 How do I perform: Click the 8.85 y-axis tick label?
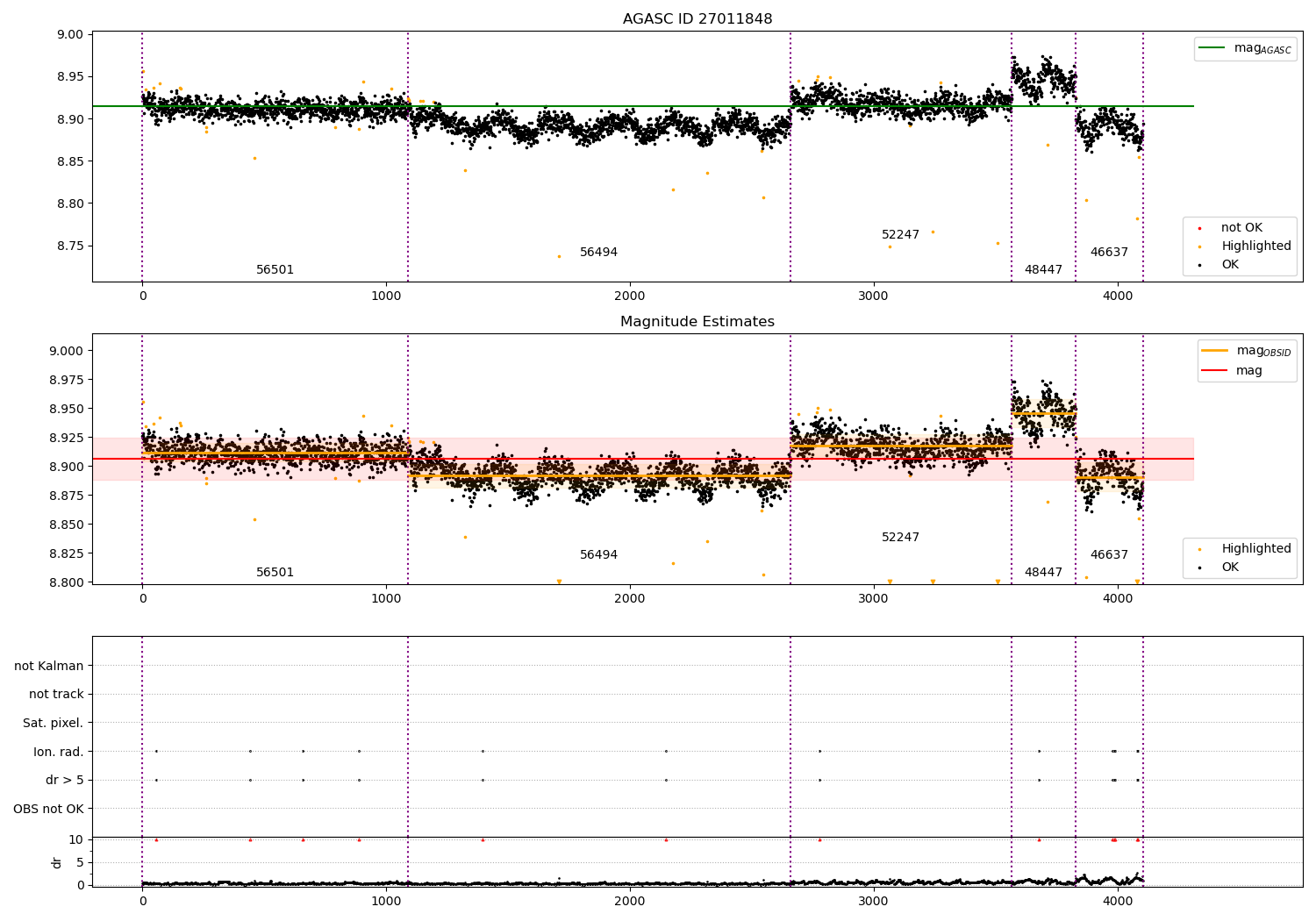tap(70, 161)
